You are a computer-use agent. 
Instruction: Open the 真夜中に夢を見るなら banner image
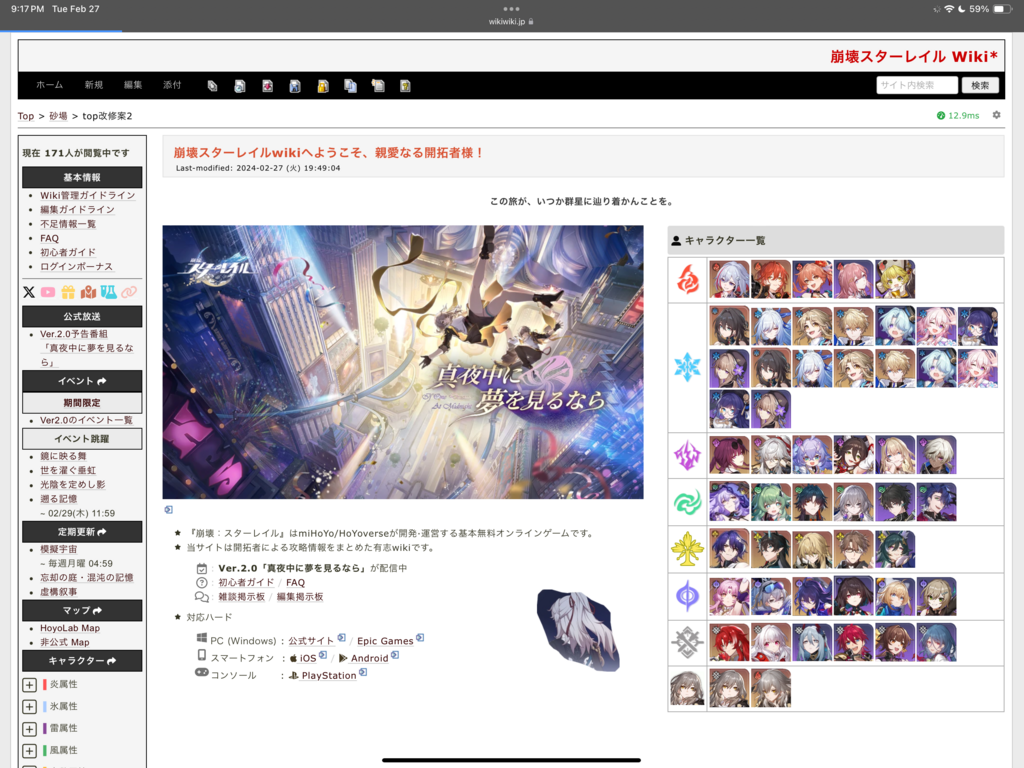403,362
